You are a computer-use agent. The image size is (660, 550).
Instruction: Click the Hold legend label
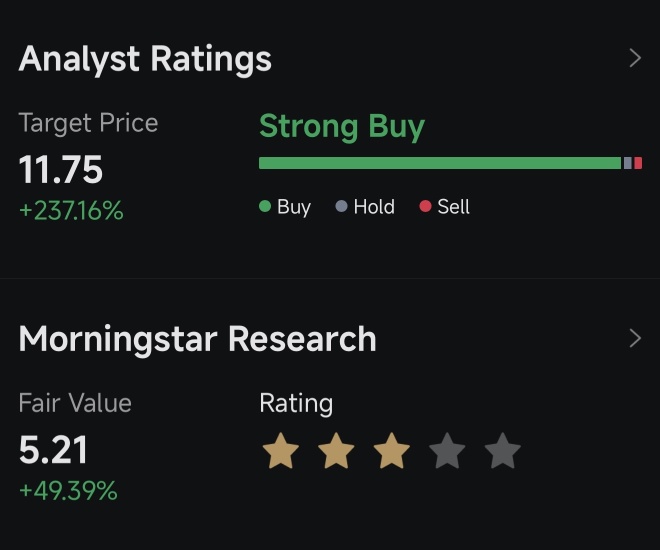pyautogui.click(x=374, y=207)
